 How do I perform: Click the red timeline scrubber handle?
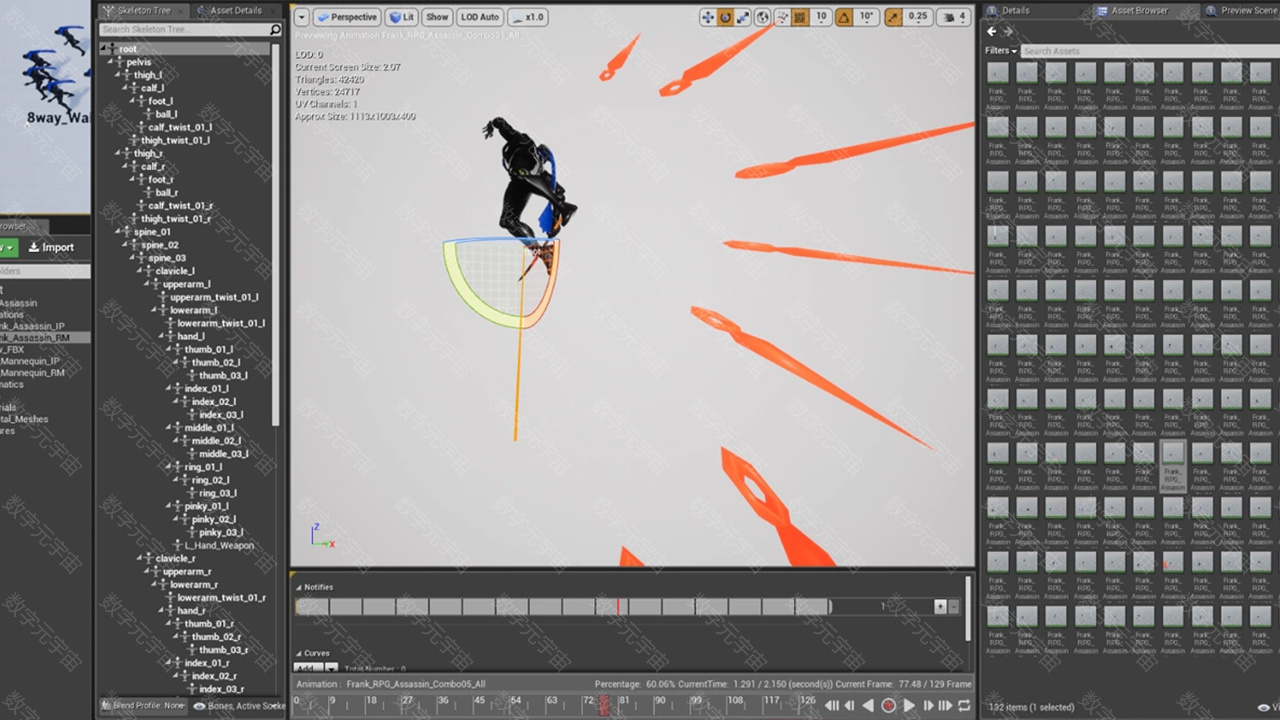tap(603, 705)
